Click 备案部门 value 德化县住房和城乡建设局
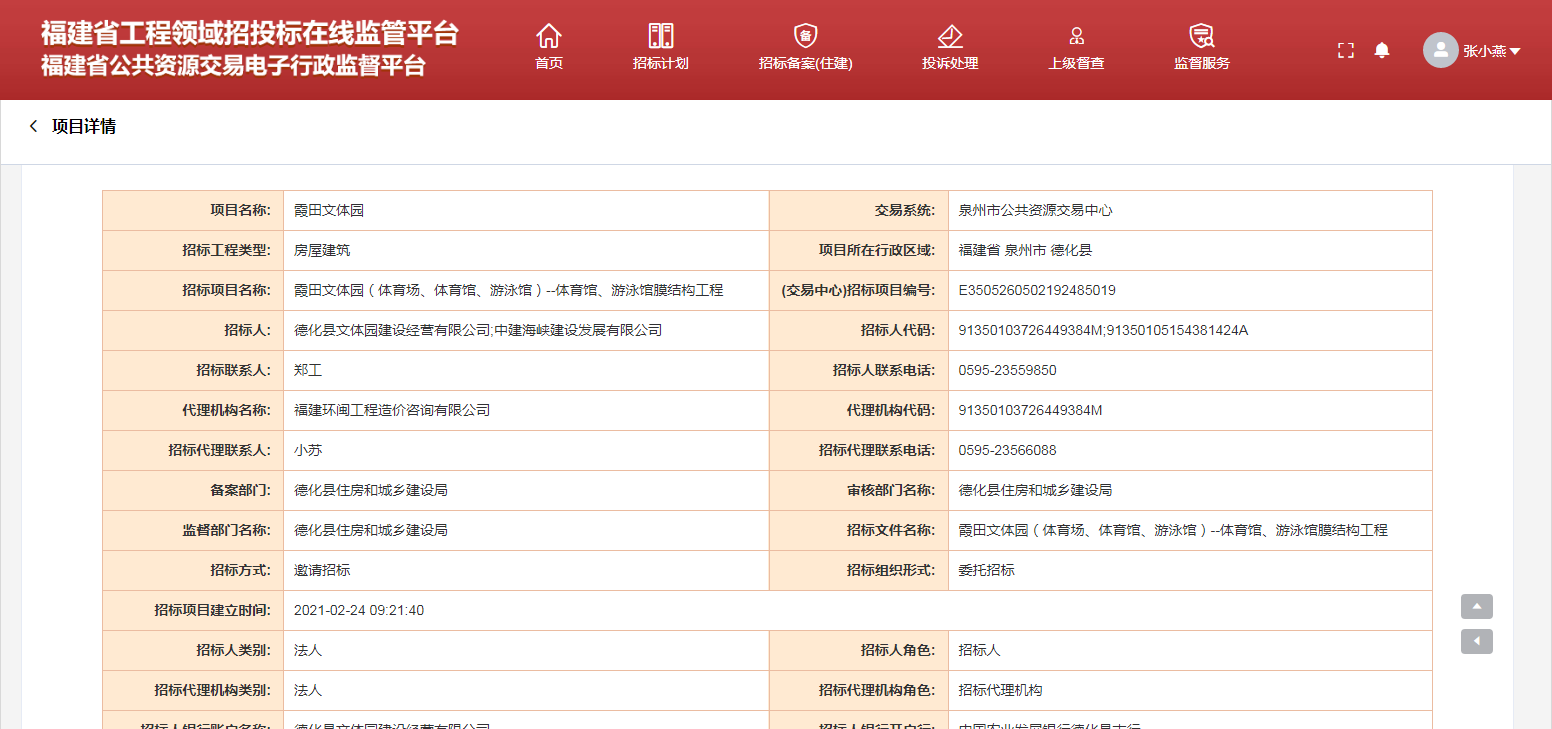 pos(371,490)
